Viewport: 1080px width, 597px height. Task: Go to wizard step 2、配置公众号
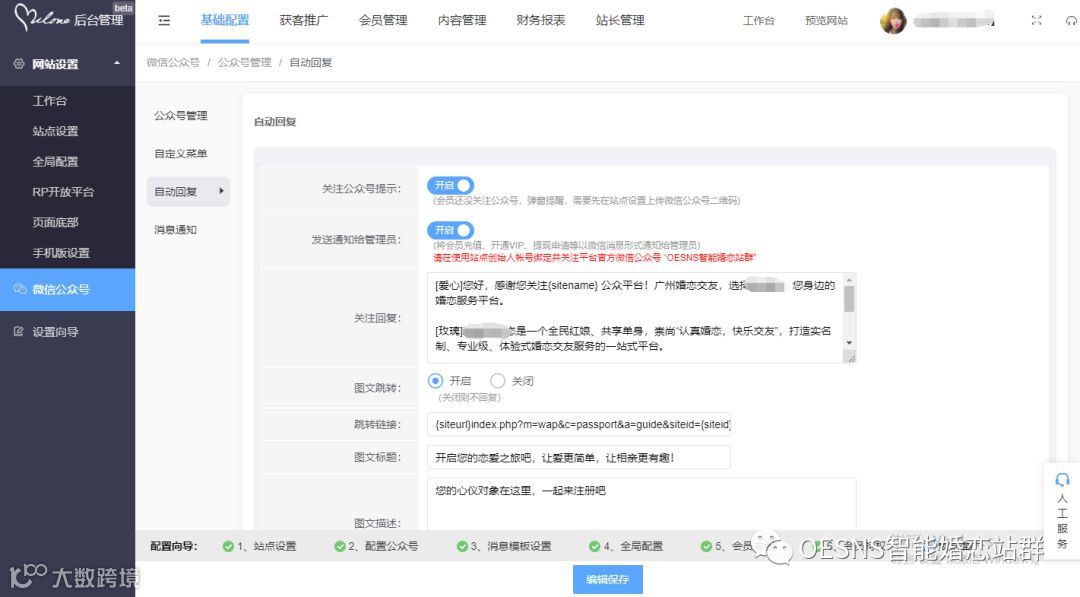tap(383, 546)
